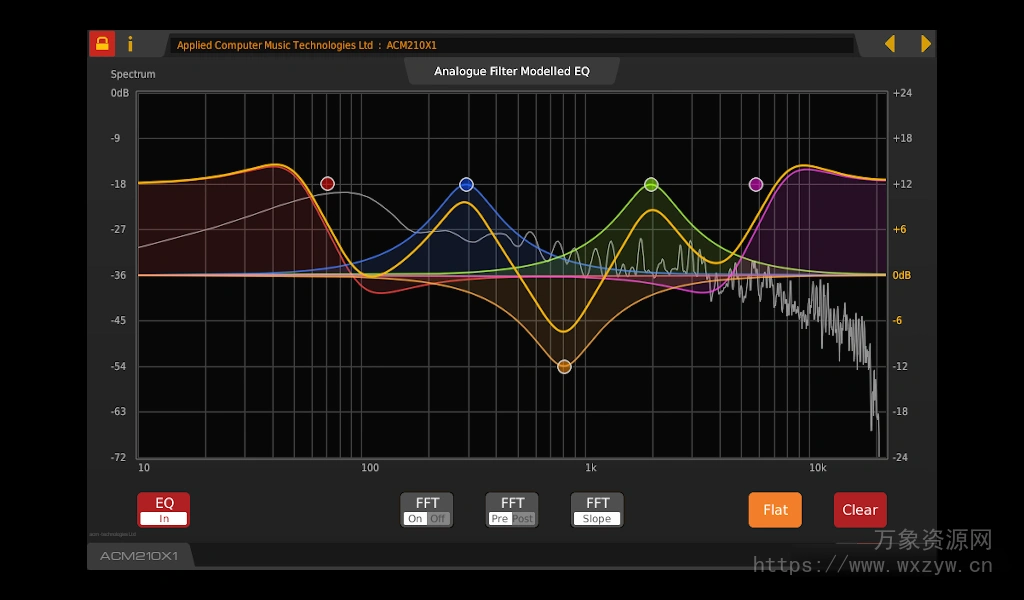Open the info panel via the i icon
The height and width of the screenshot is (600, 1024).
click(x=131, y=44)
